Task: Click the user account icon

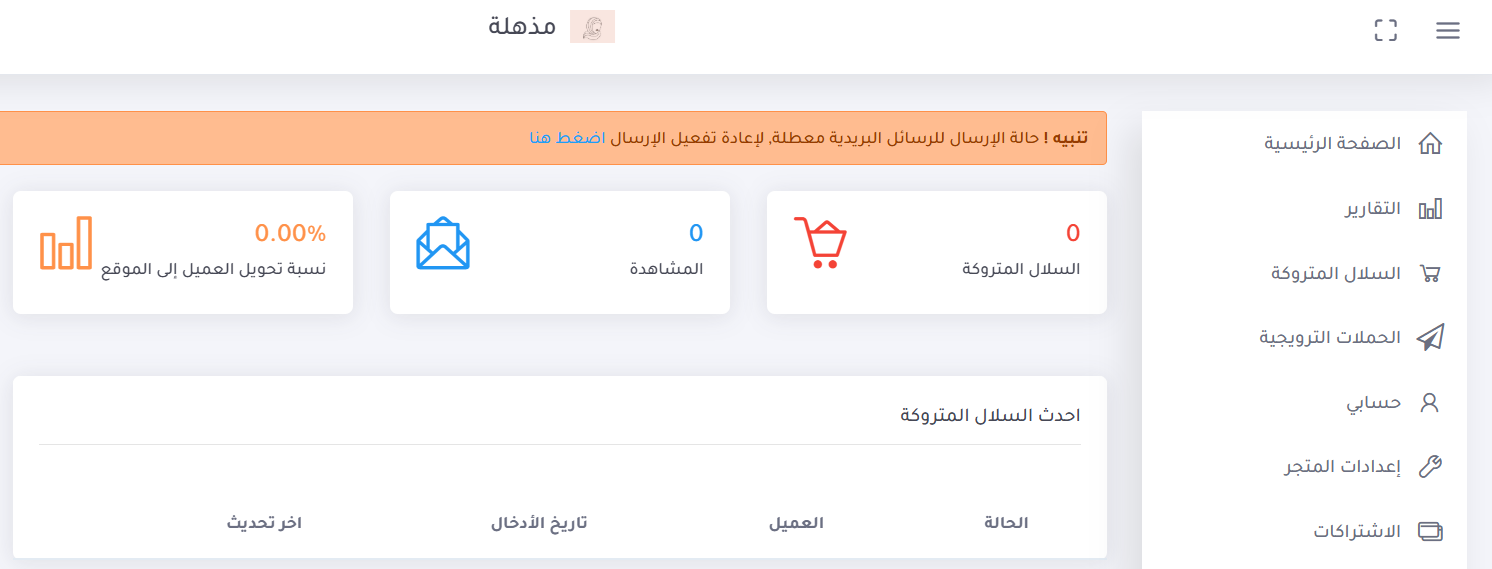Action: (1430, 403)
